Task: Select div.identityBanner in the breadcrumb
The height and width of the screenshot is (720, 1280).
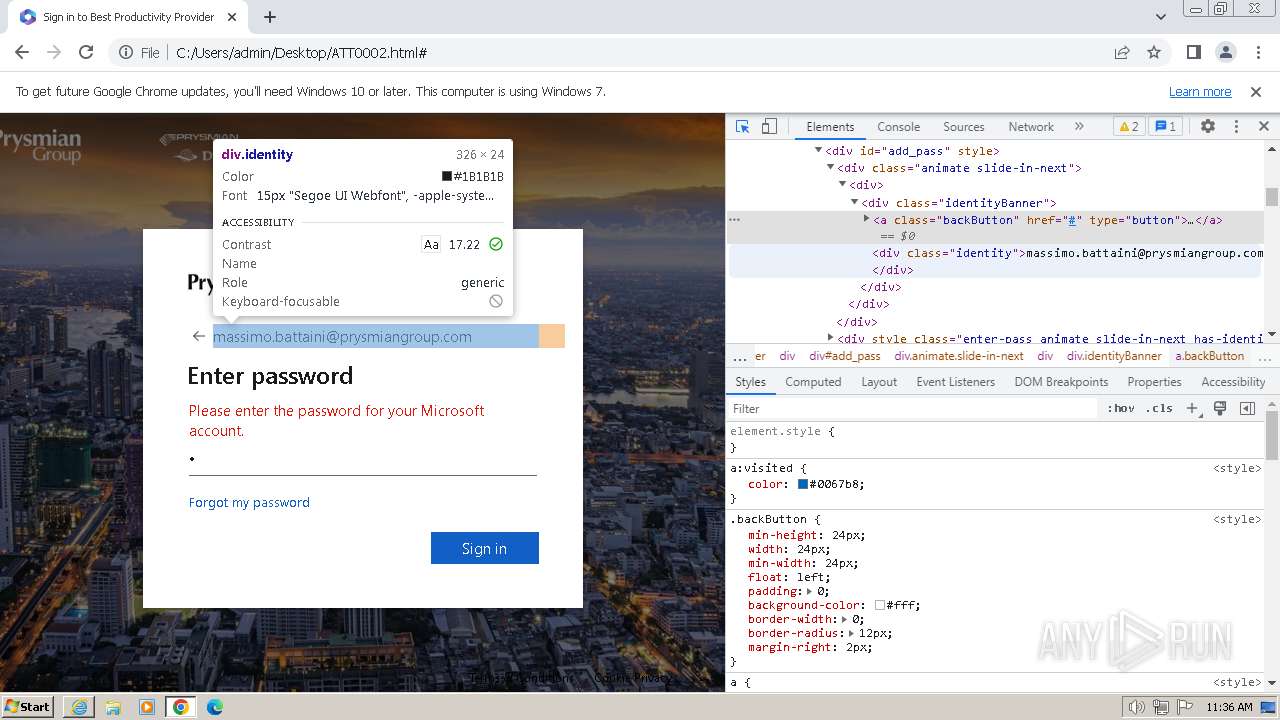Action: pos(1114,356)
